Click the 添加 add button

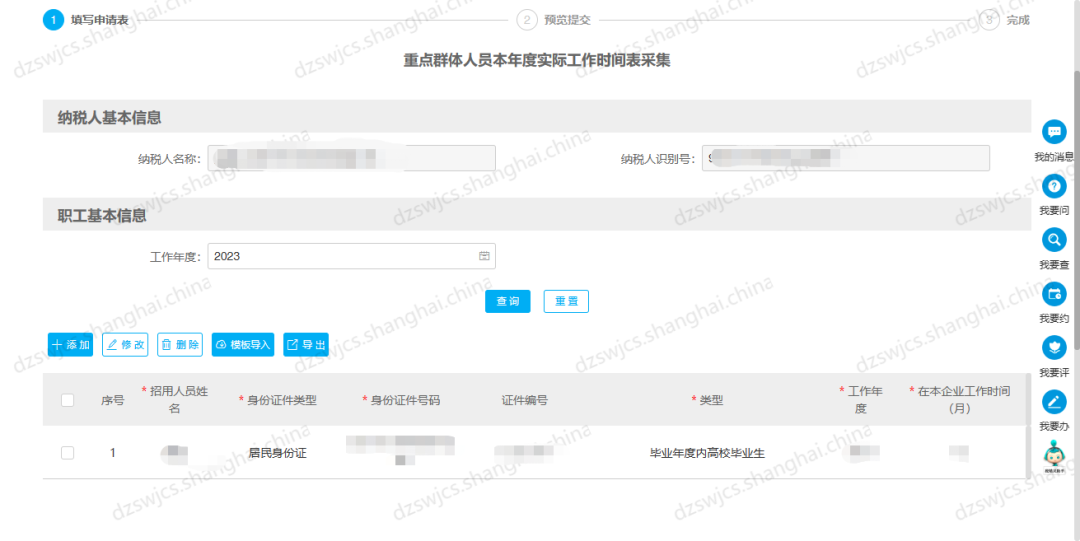70,345
